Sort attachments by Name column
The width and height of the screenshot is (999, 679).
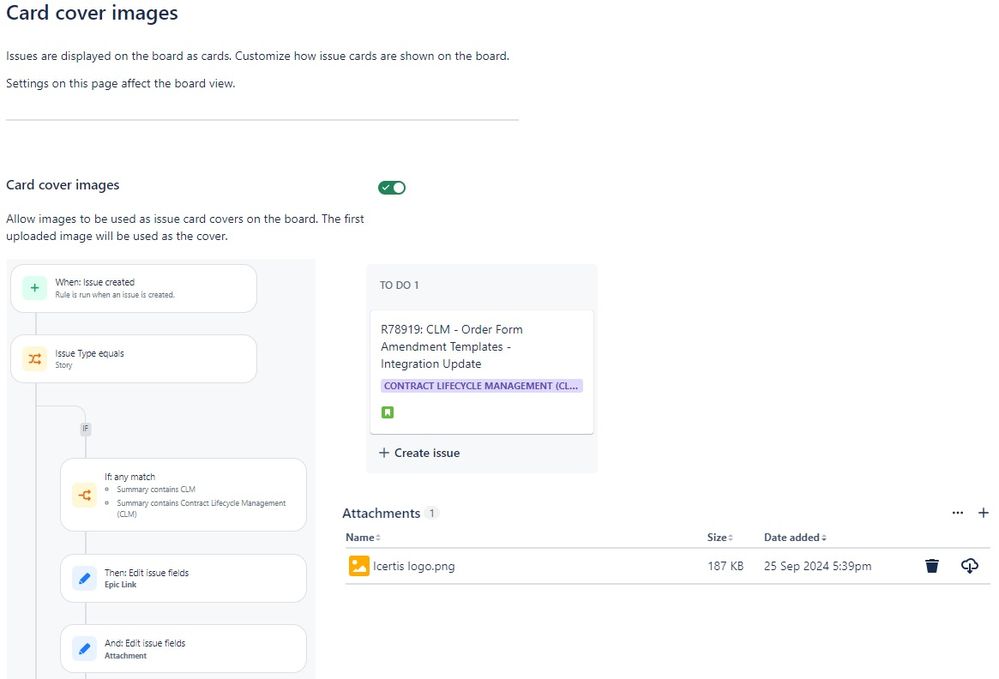[x=360, y=538]
